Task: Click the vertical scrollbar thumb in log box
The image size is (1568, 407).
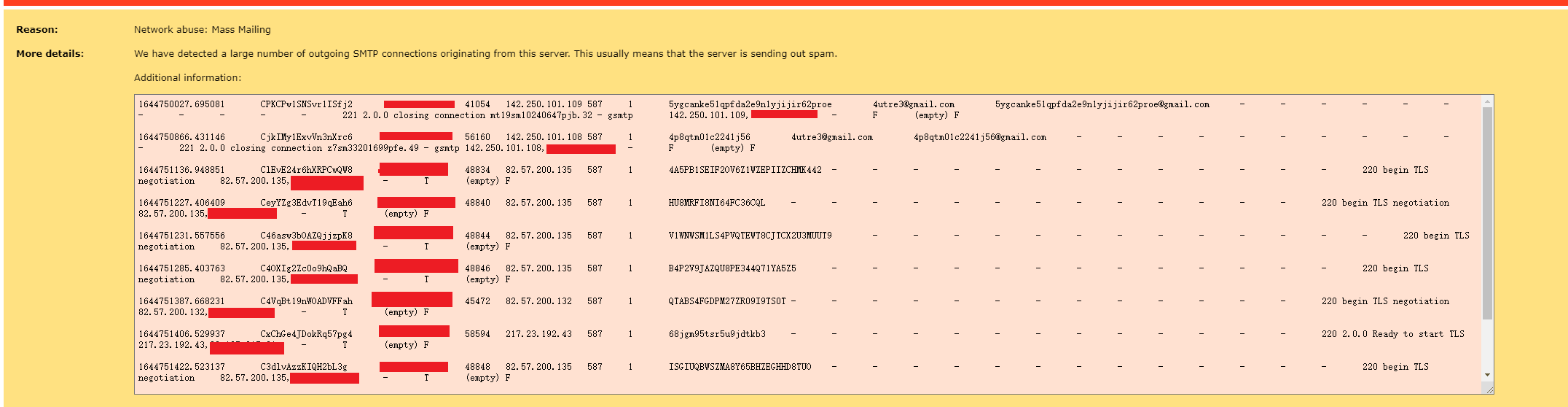Action: tap(1487, 213)
